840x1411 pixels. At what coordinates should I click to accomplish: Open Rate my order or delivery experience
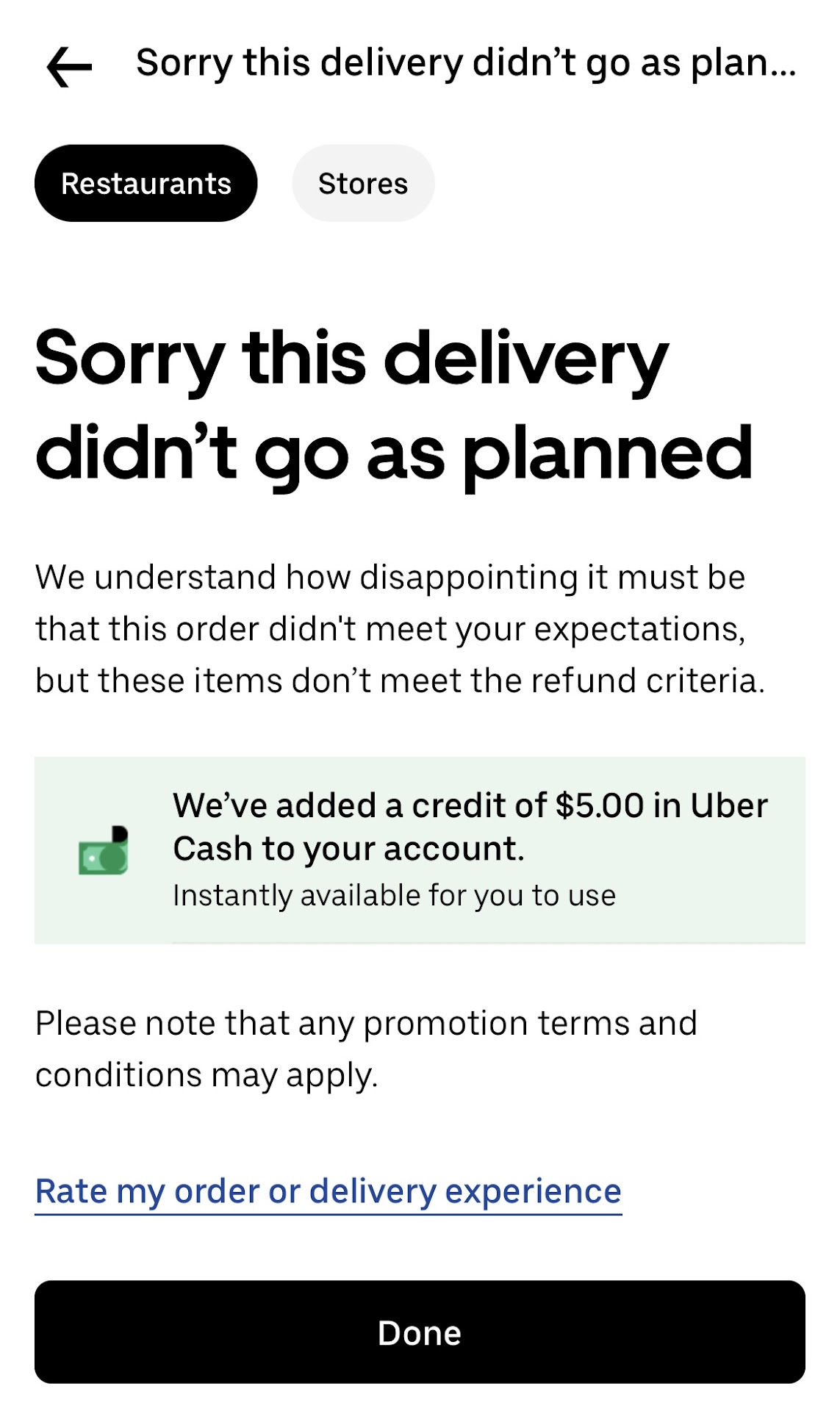tap(328, 1192)
